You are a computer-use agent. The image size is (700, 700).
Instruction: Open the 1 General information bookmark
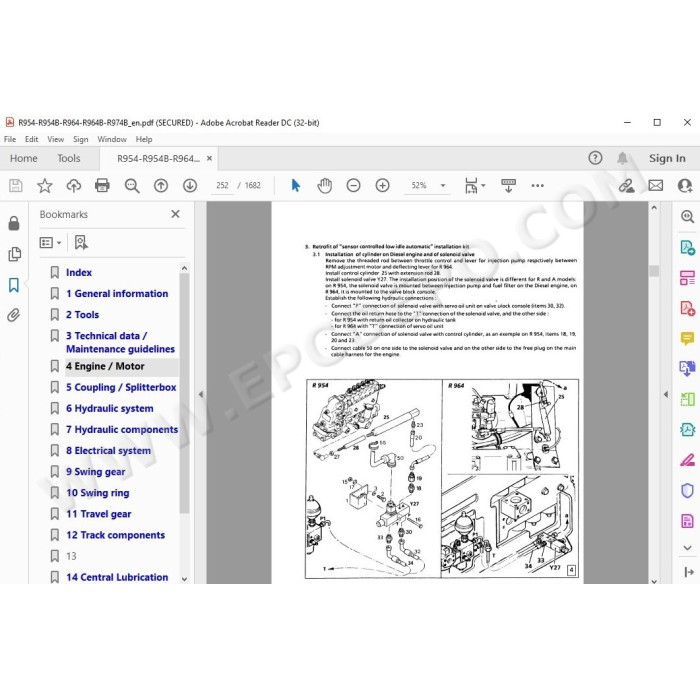click(x=117, y=293)
